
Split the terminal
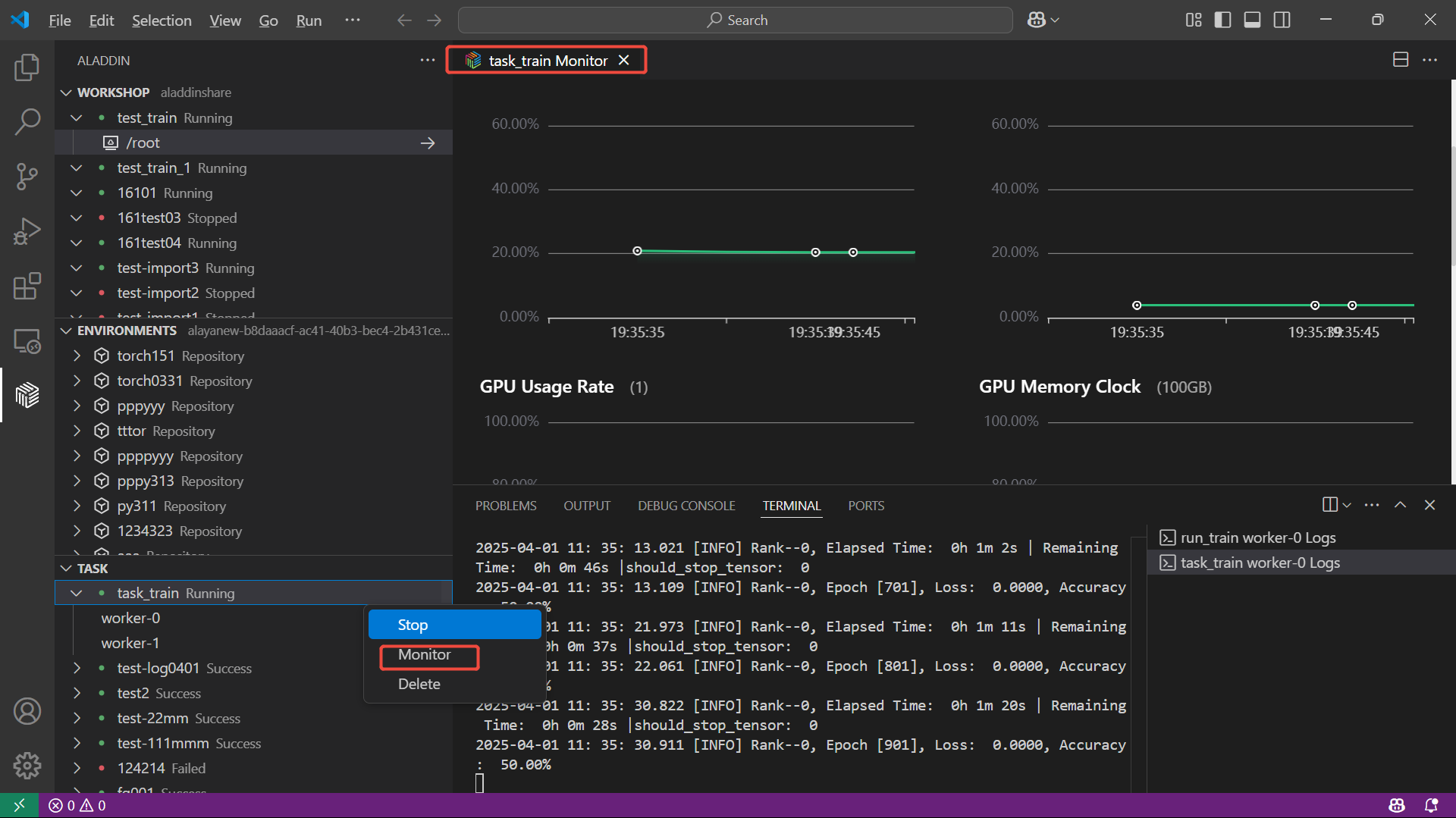(1329, 505)
